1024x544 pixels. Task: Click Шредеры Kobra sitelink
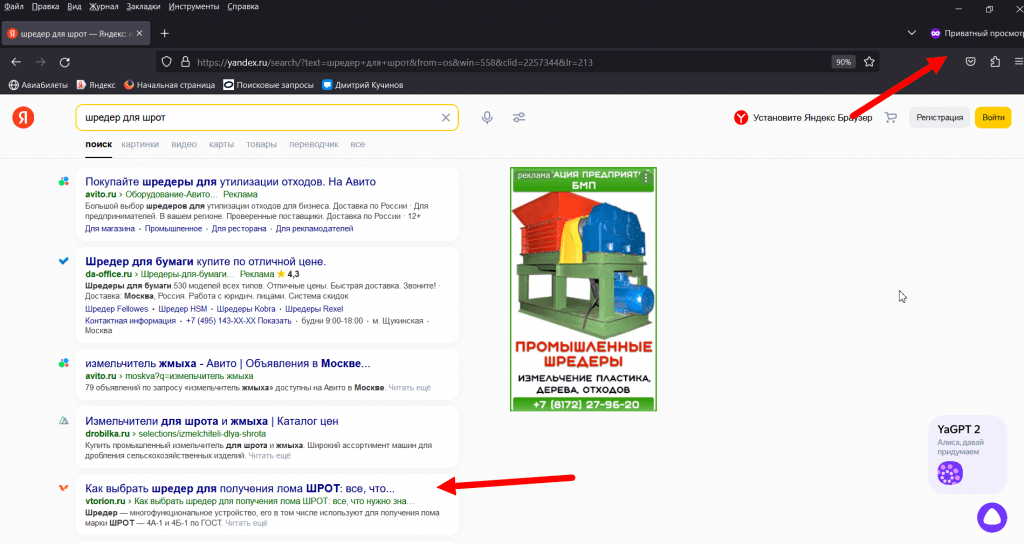246,309
